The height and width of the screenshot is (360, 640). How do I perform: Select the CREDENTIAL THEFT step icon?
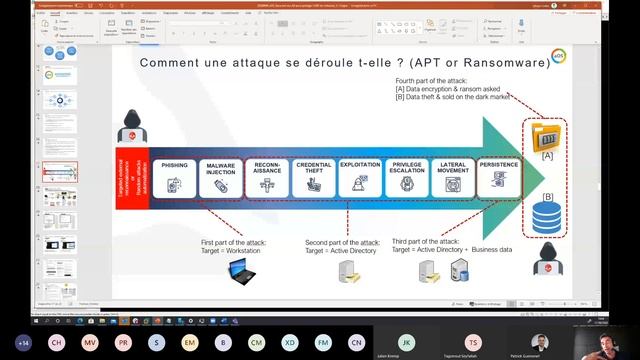[x=313, y=185]
